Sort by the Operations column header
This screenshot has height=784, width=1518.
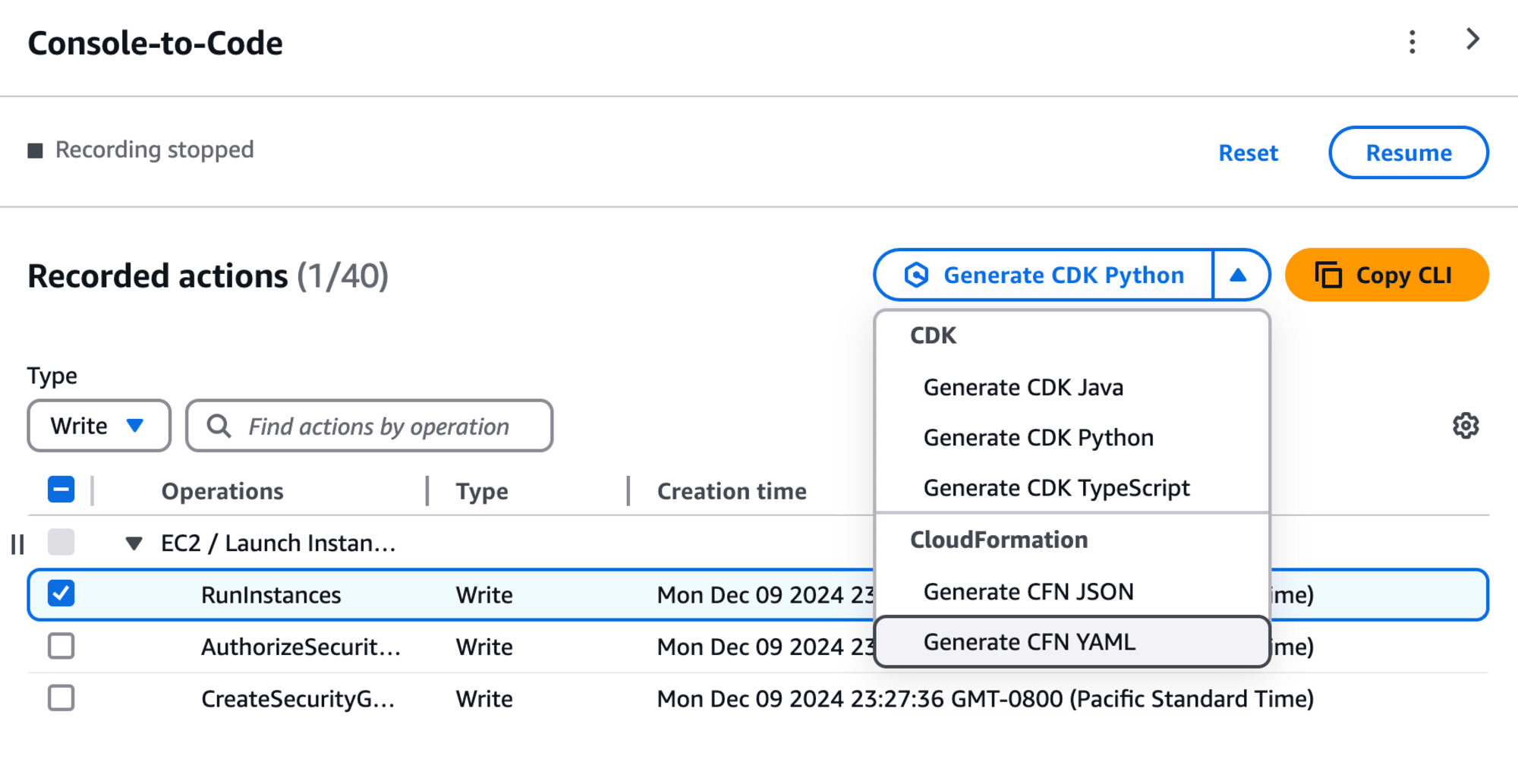pyautogui.click(x=222, y=491)
